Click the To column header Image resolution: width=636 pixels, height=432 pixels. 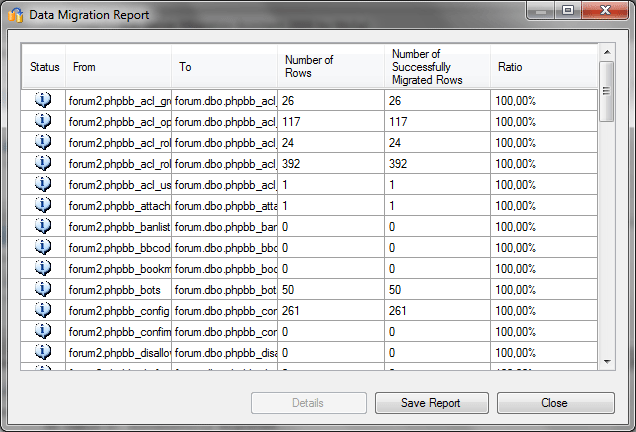click(225, 67)
